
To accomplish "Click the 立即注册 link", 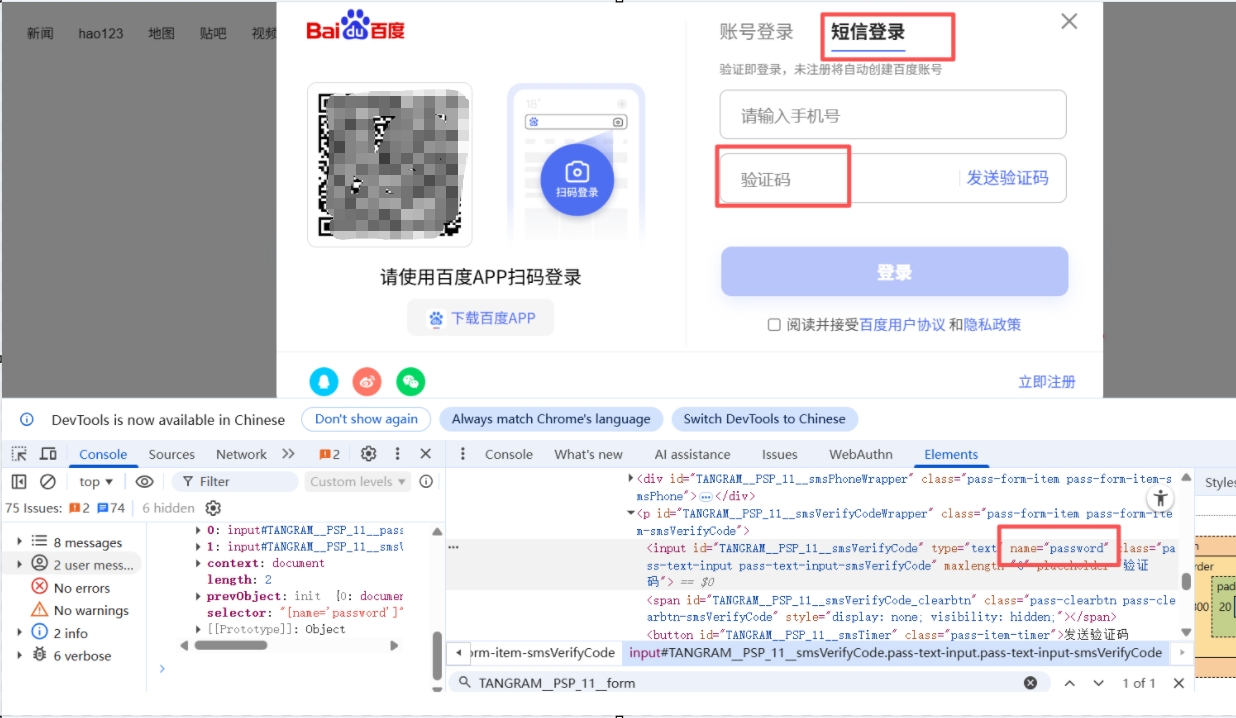I will tap(1047, 381).
